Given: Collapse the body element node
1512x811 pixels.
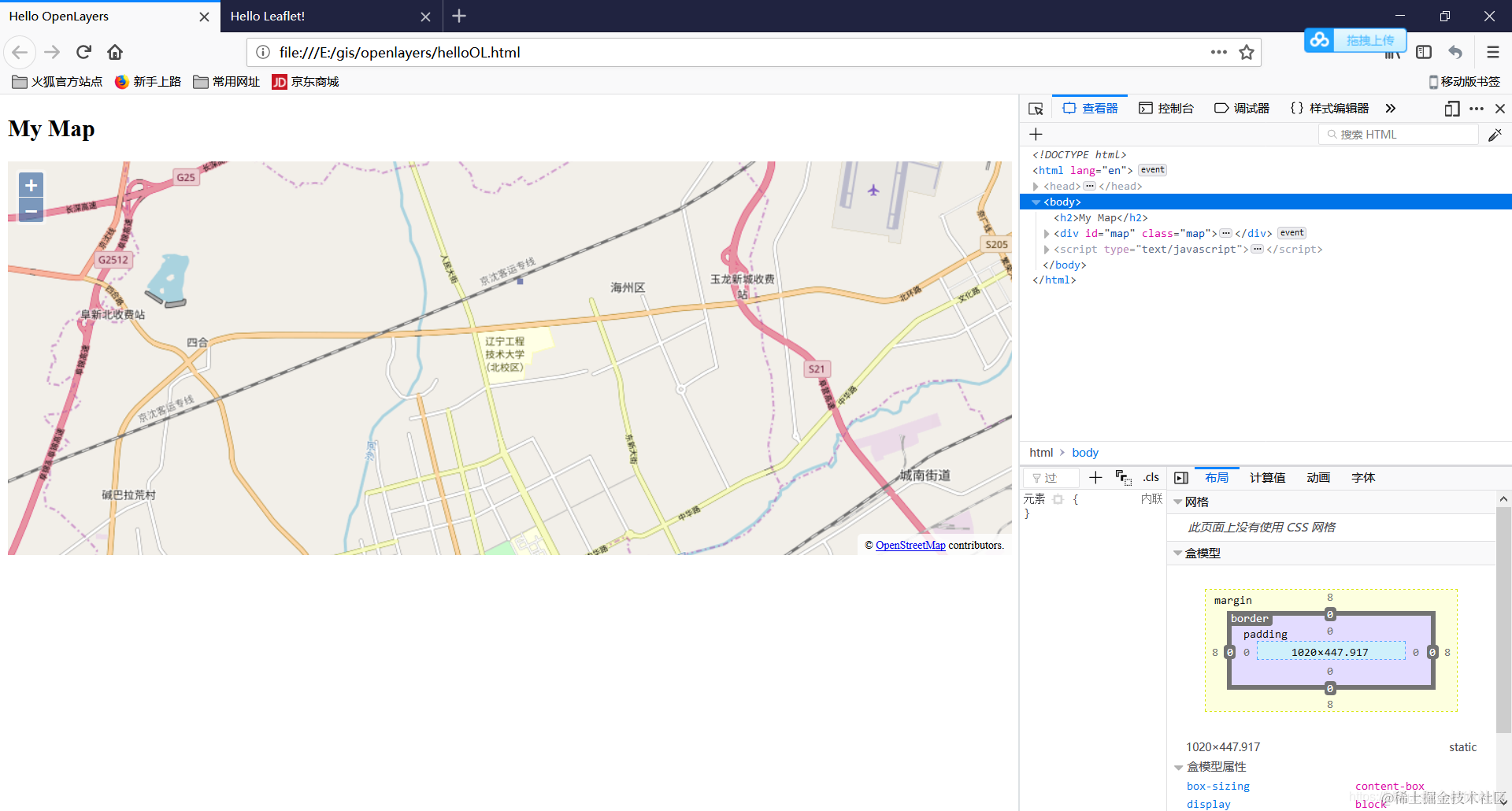Looking at the screenshot, I should pos(1036,202).
